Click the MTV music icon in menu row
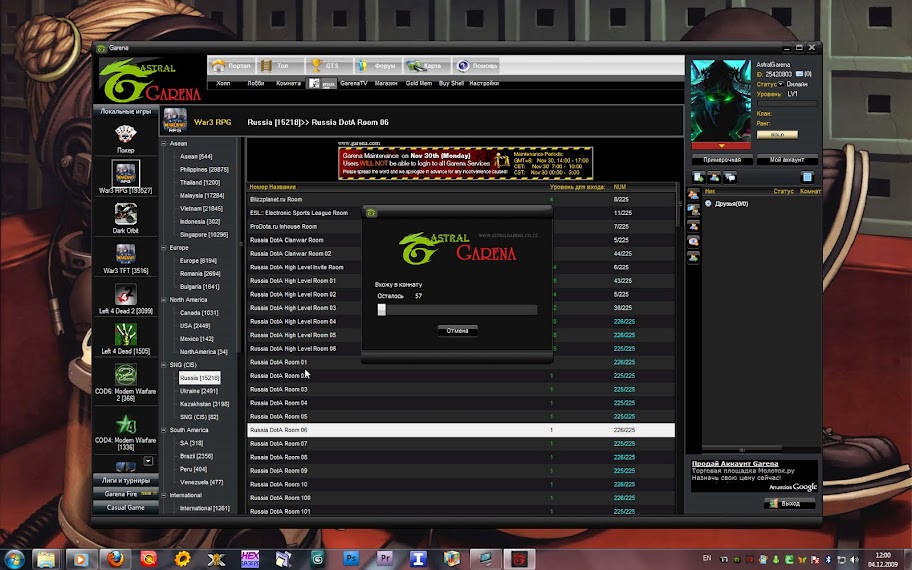The image size is (912, 570). 321,84
